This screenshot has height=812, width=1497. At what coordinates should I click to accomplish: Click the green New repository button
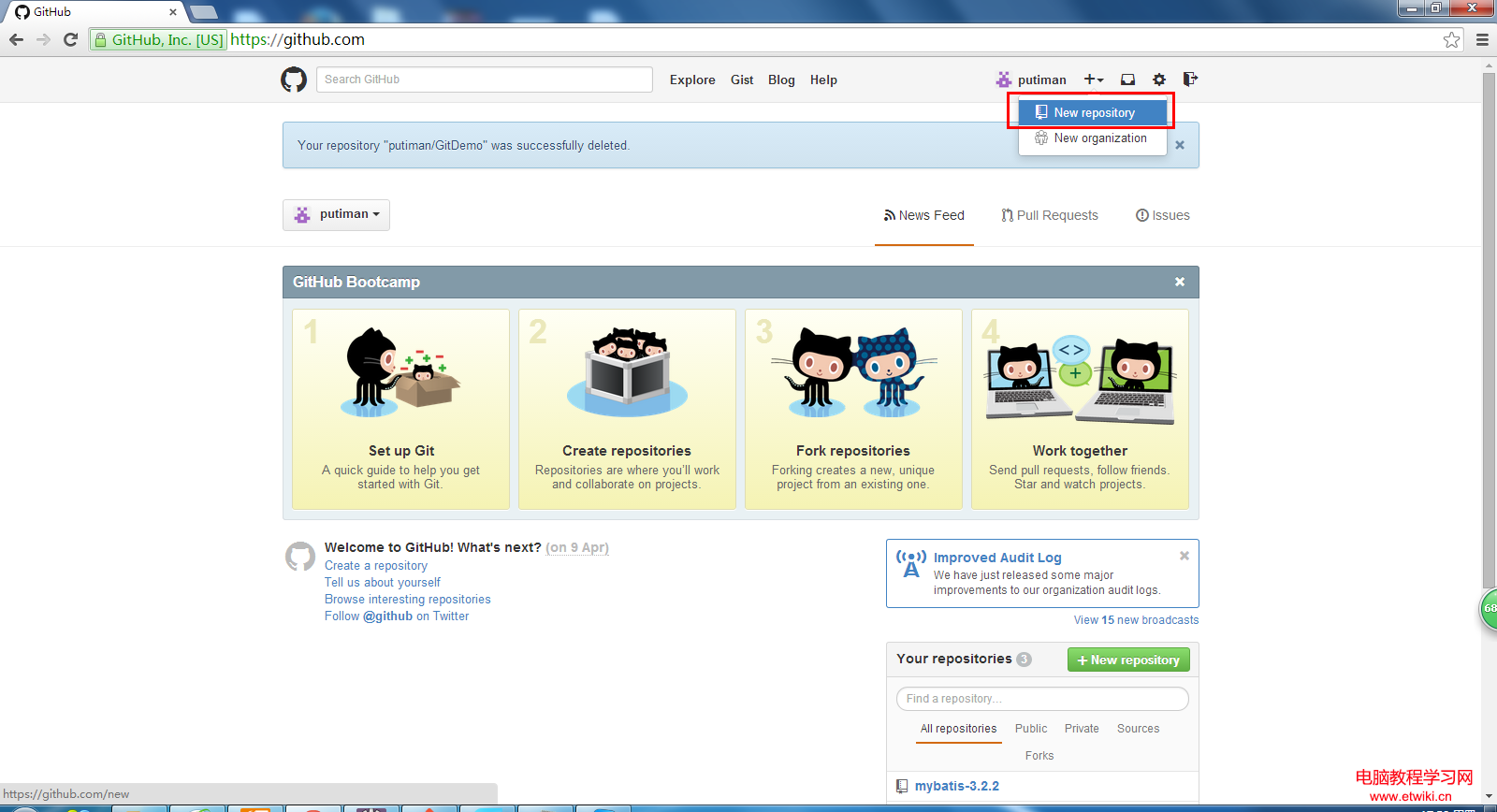pyautogui.click(x=1128, y=660)
